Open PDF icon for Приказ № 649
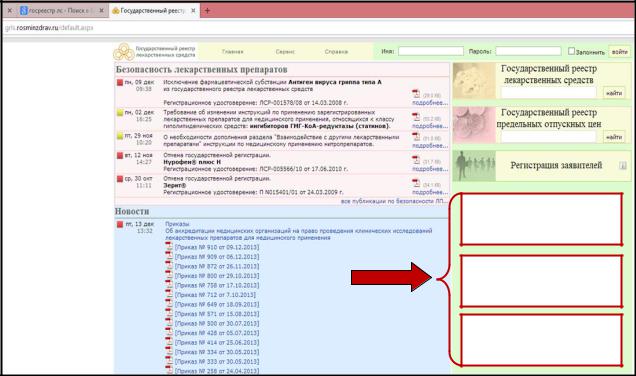 [169, 304]
